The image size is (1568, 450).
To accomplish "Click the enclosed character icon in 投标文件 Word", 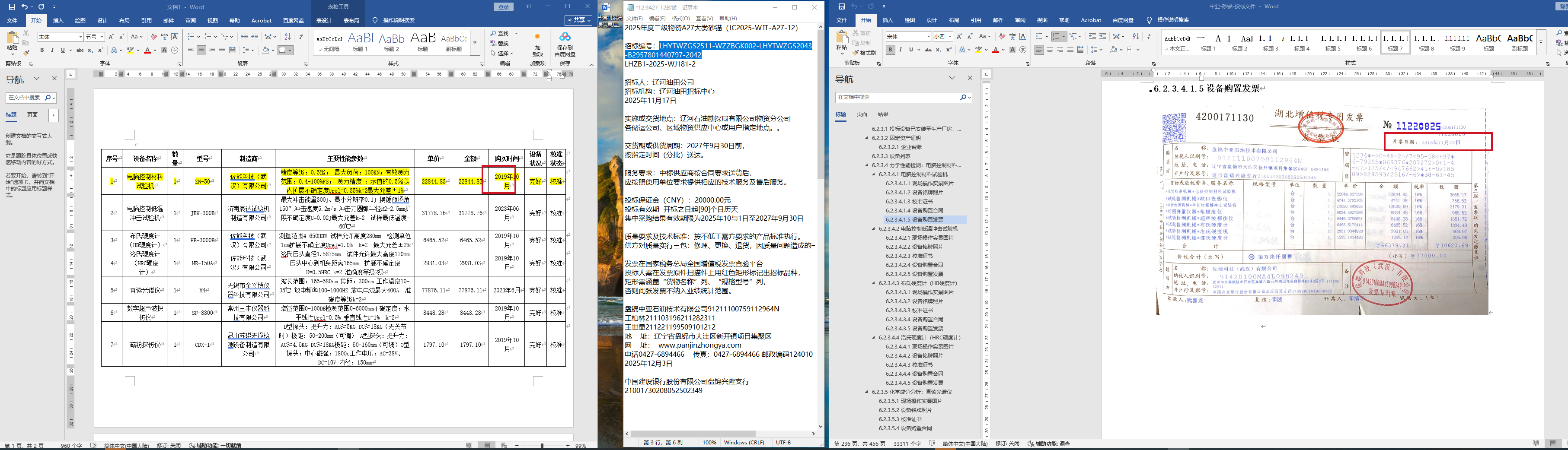I will [x=1022, y=50].
